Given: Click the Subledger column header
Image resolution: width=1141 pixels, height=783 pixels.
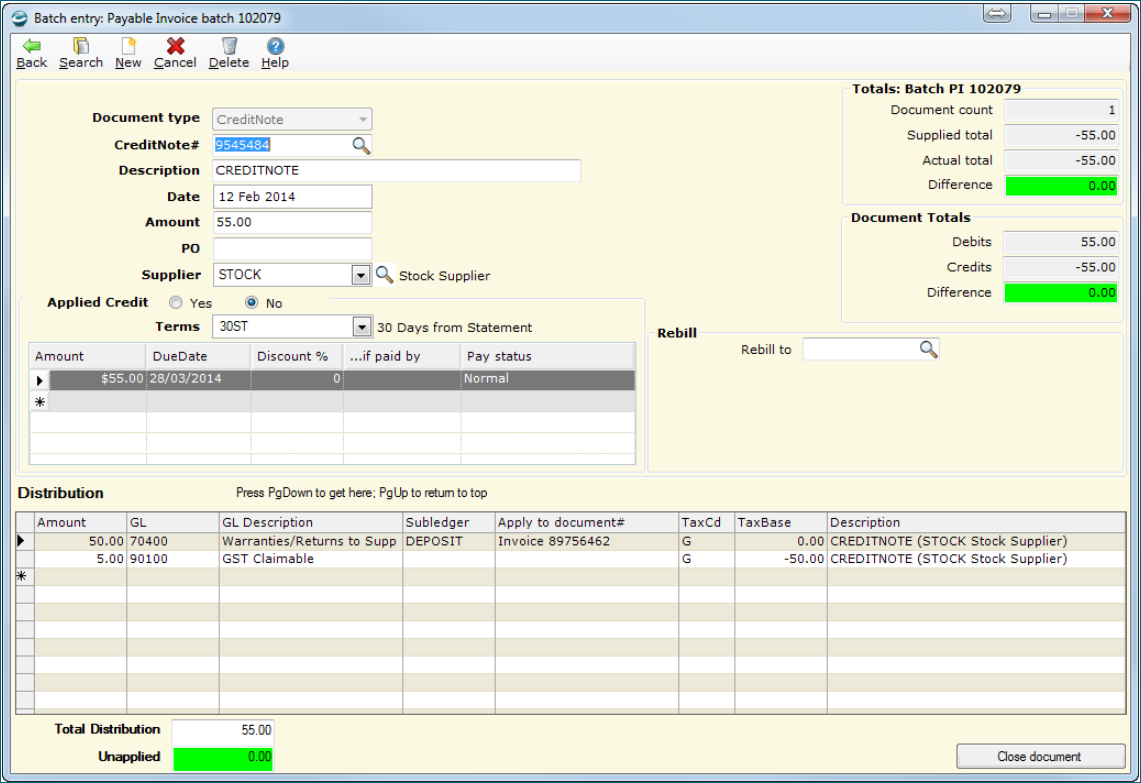Looking at the screenshot, I should tap(449, 522).
